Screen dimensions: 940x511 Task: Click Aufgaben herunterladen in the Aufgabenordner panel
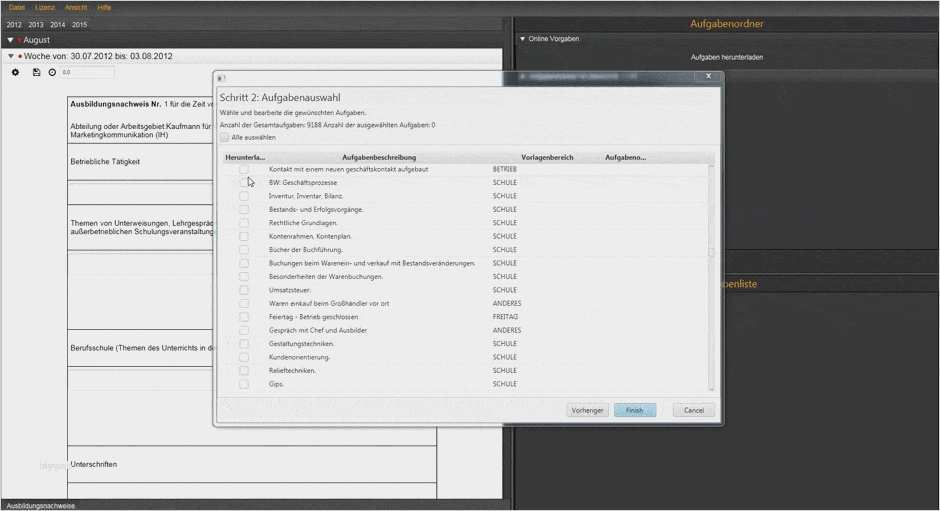727,57
